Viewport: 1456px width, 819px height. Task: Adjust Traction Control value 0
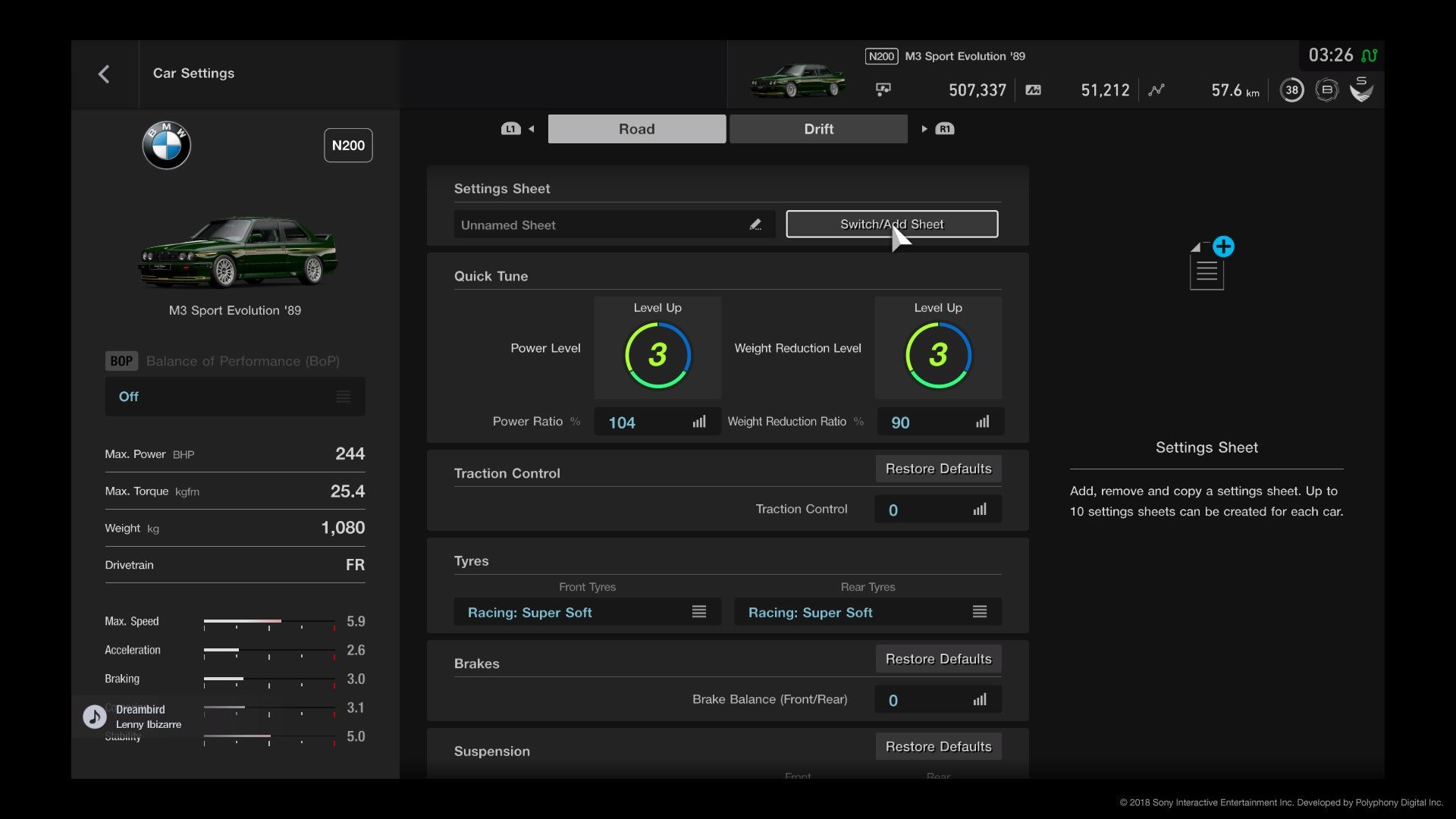tap(938, 510)
